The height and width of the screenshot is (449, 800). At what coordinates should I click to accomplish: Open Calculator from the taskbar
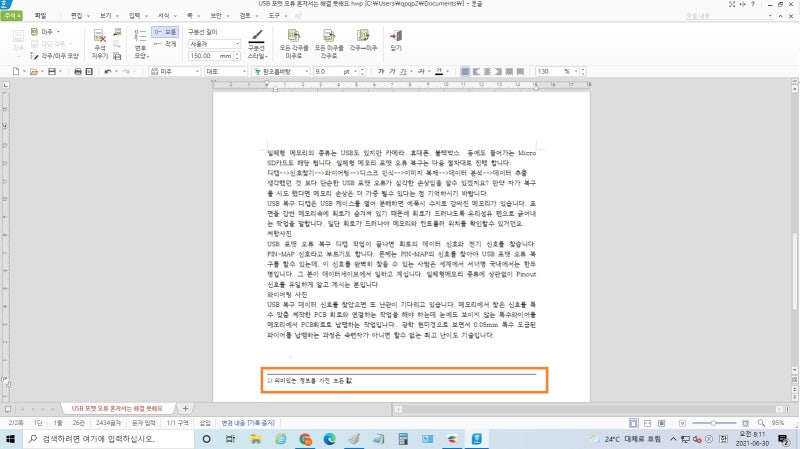[403, 439]
